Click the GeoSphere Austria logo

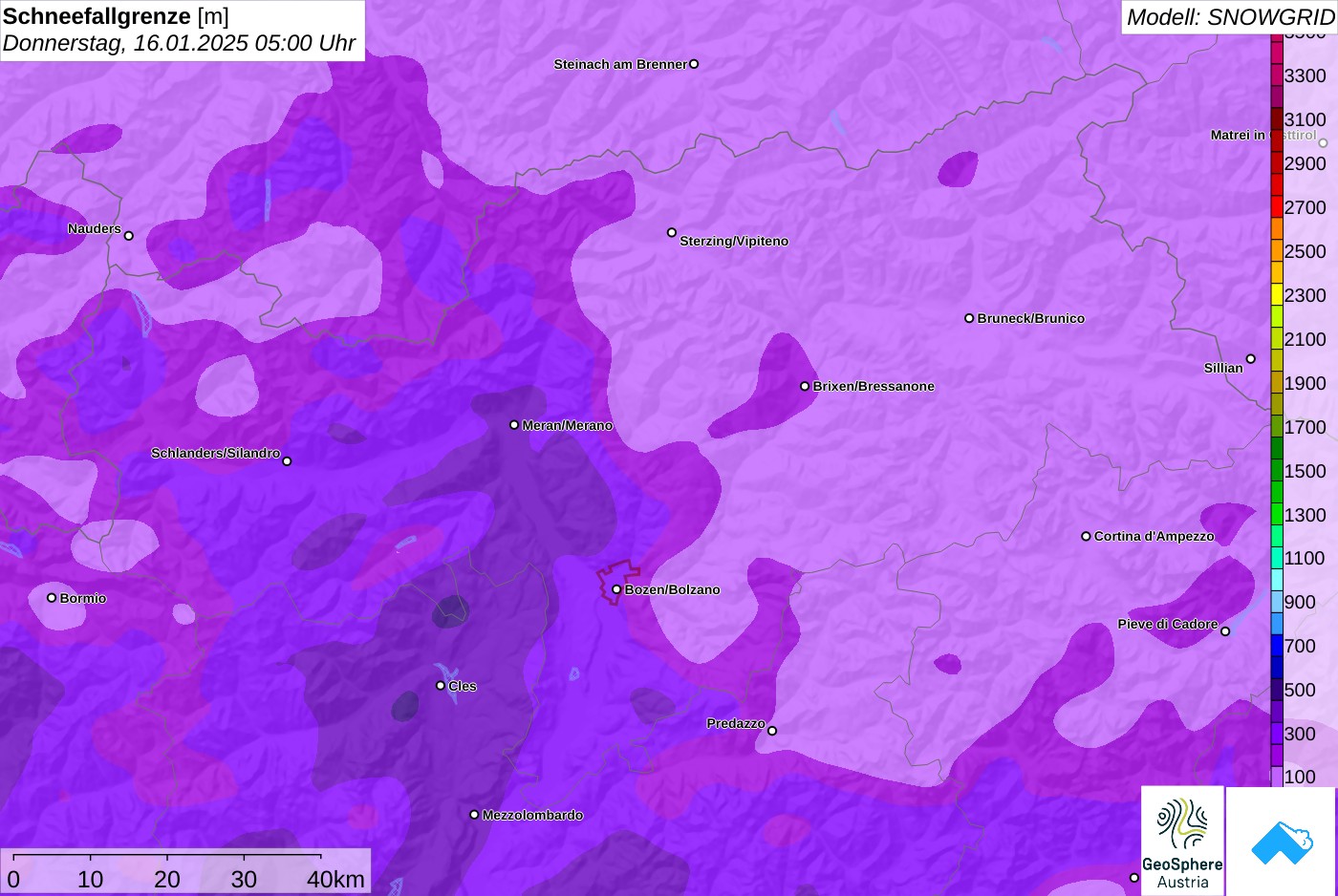[1182, 841]
